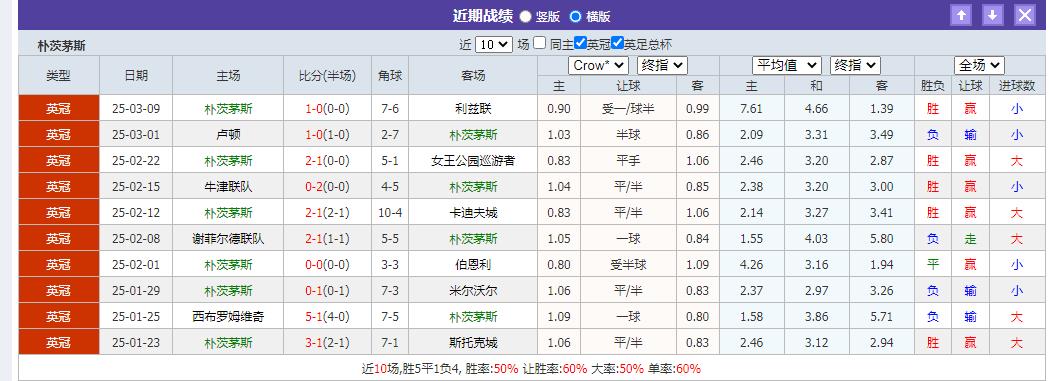
Task: Click 斯托克城 team link
Action: (x=473, y=343)
